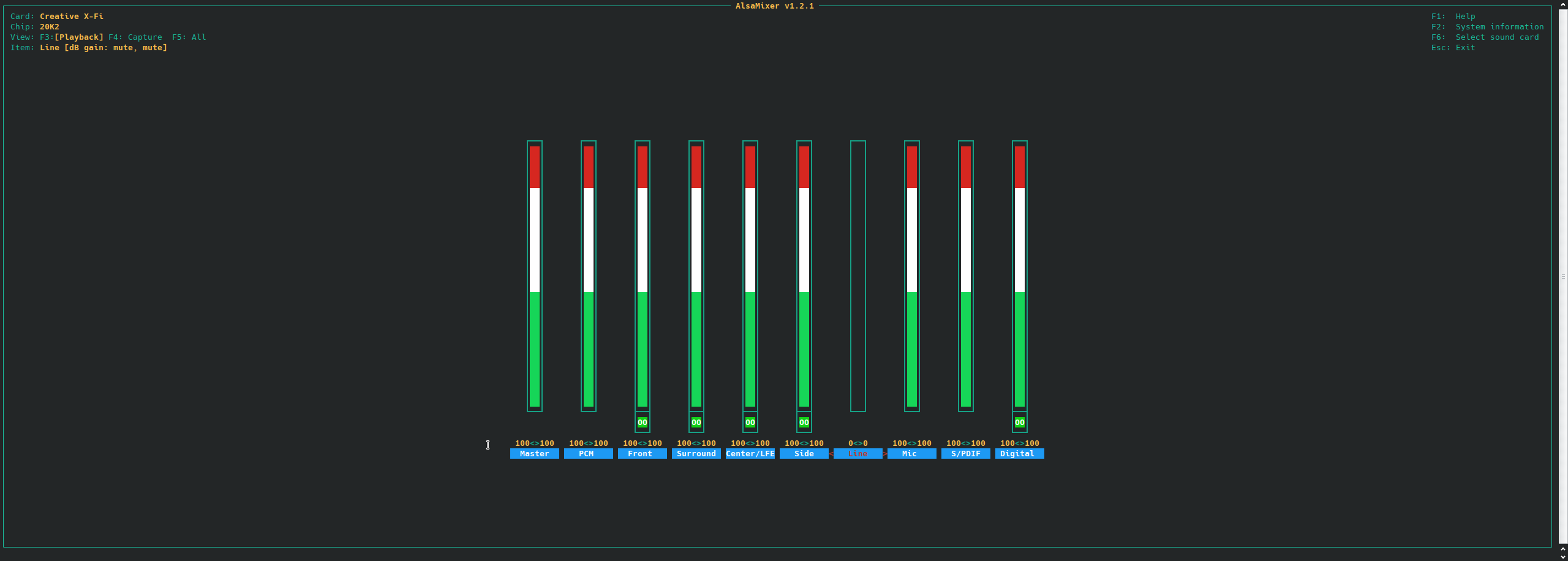This screenshot has height=561, width=1568.
Task: Click the AlsaMixer v1.2.1 title
Action: point(774,6)
